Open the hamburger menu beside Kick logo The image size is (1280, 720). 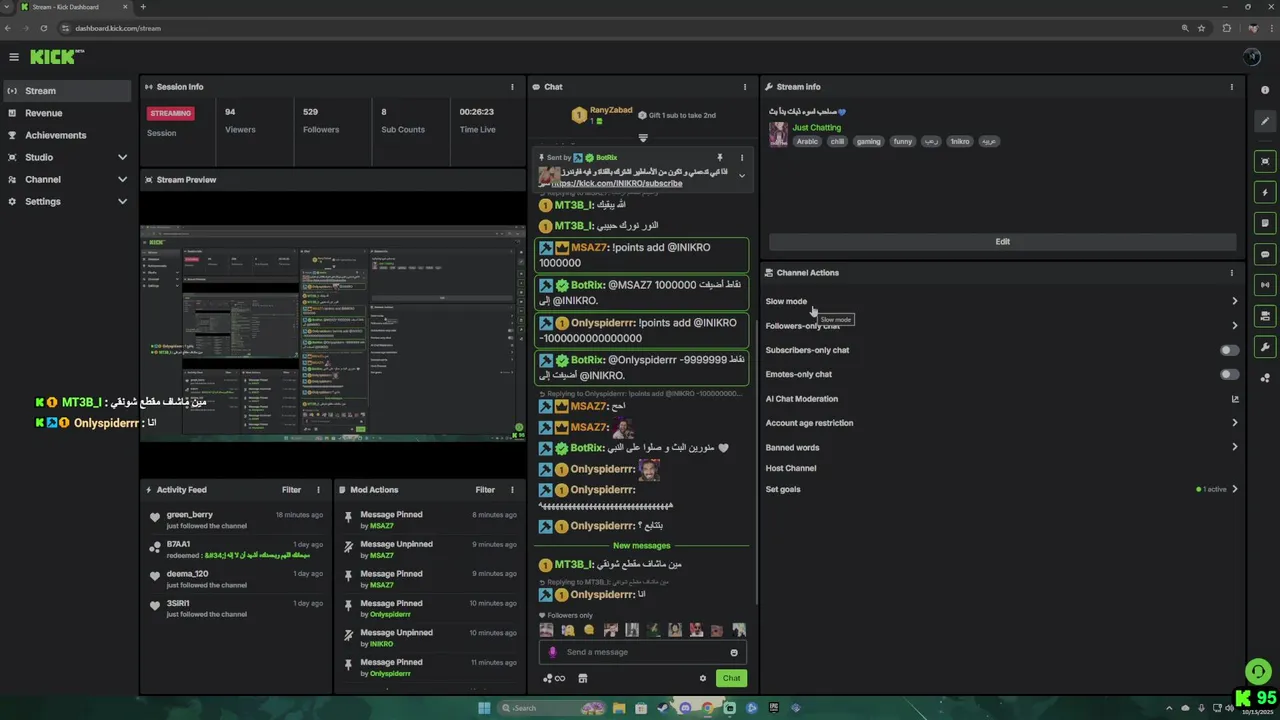coord(14,57)
